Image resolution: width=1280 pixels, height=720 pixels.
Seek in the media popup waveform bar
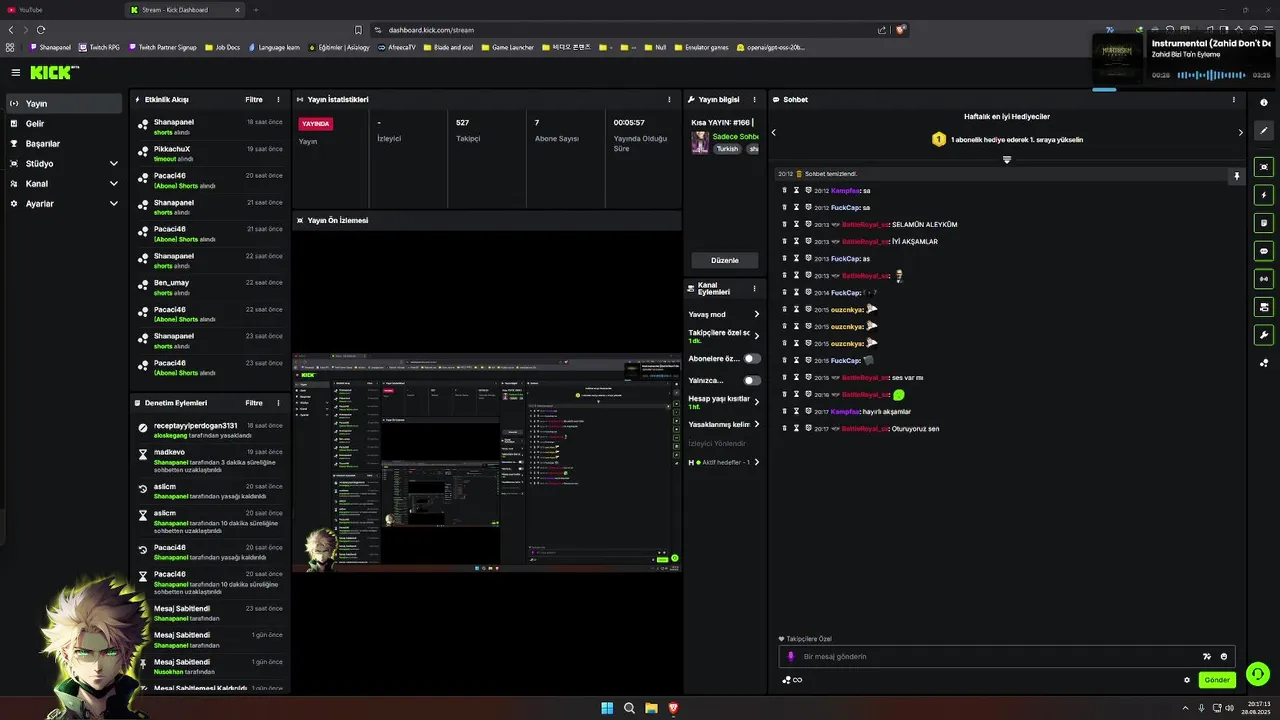click(x=1212, y=75)
